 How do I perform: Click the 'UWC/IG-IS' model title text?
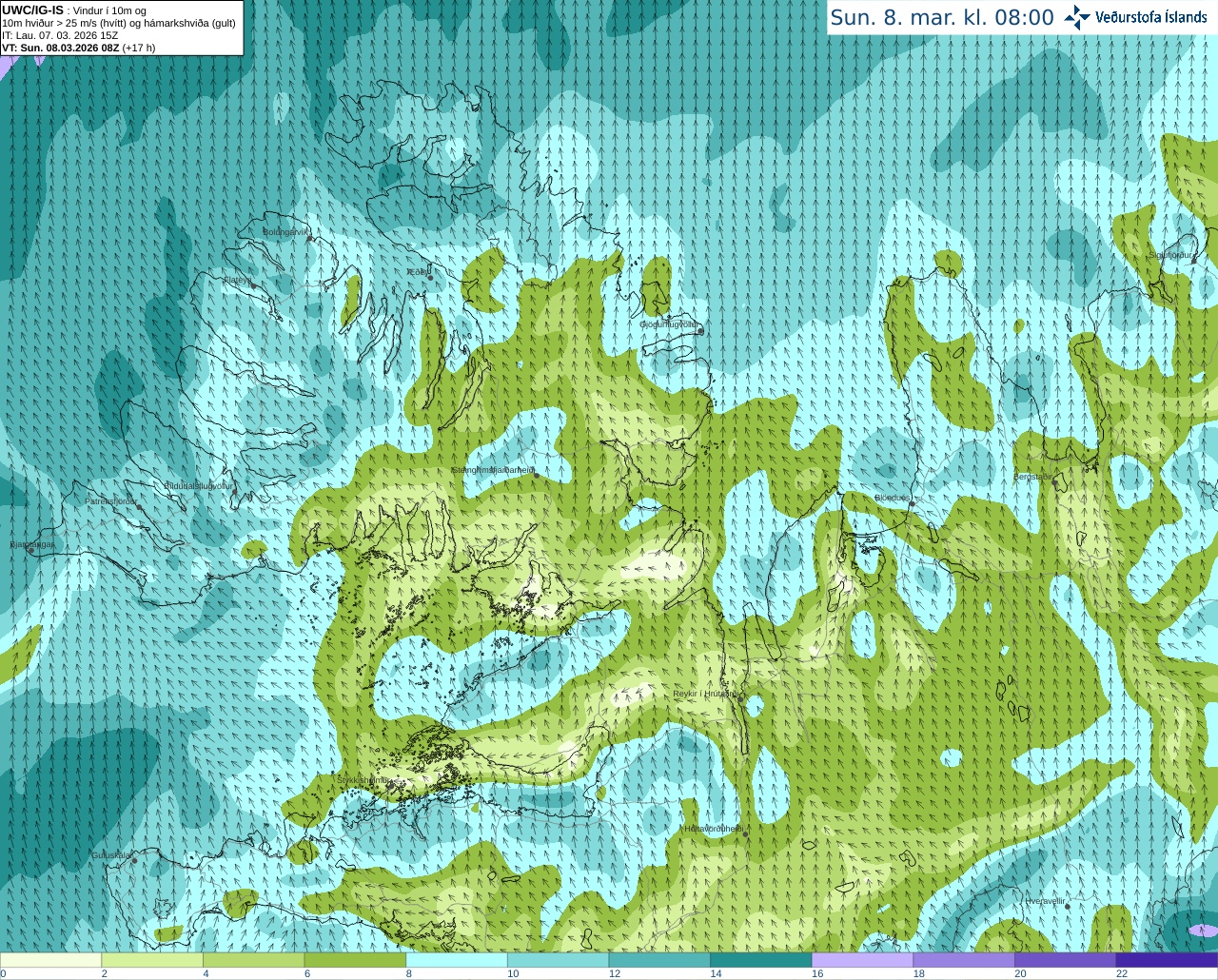33,10
